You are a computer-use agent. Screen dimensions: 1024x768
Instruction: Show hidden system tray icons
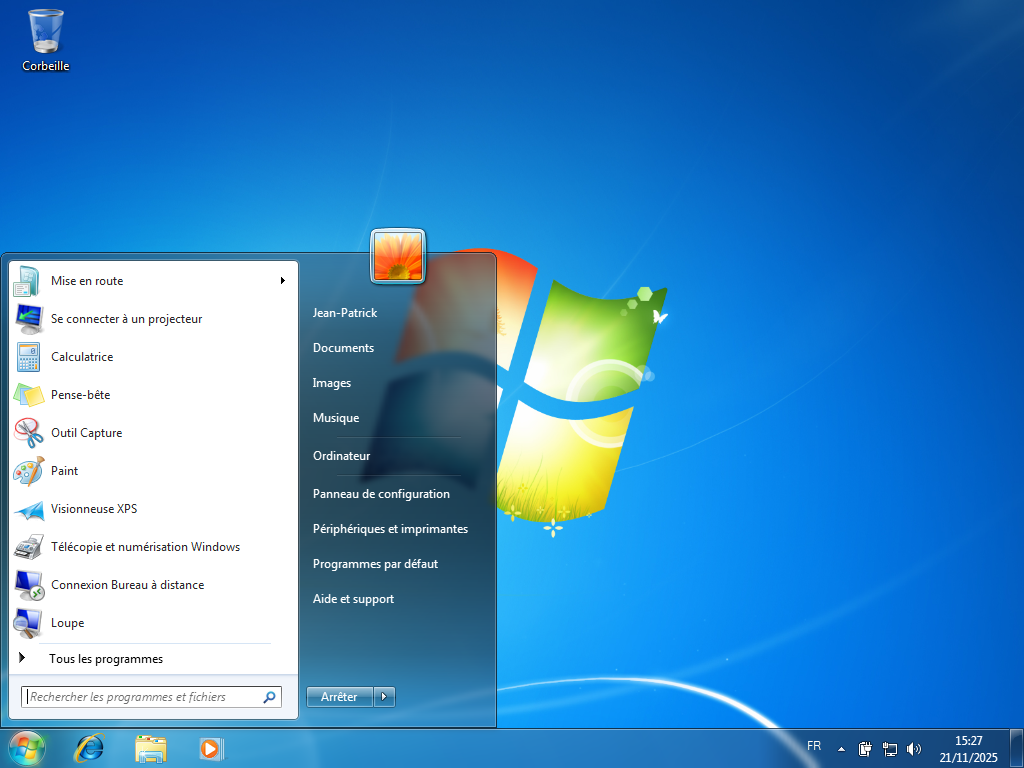pos(841,748)
